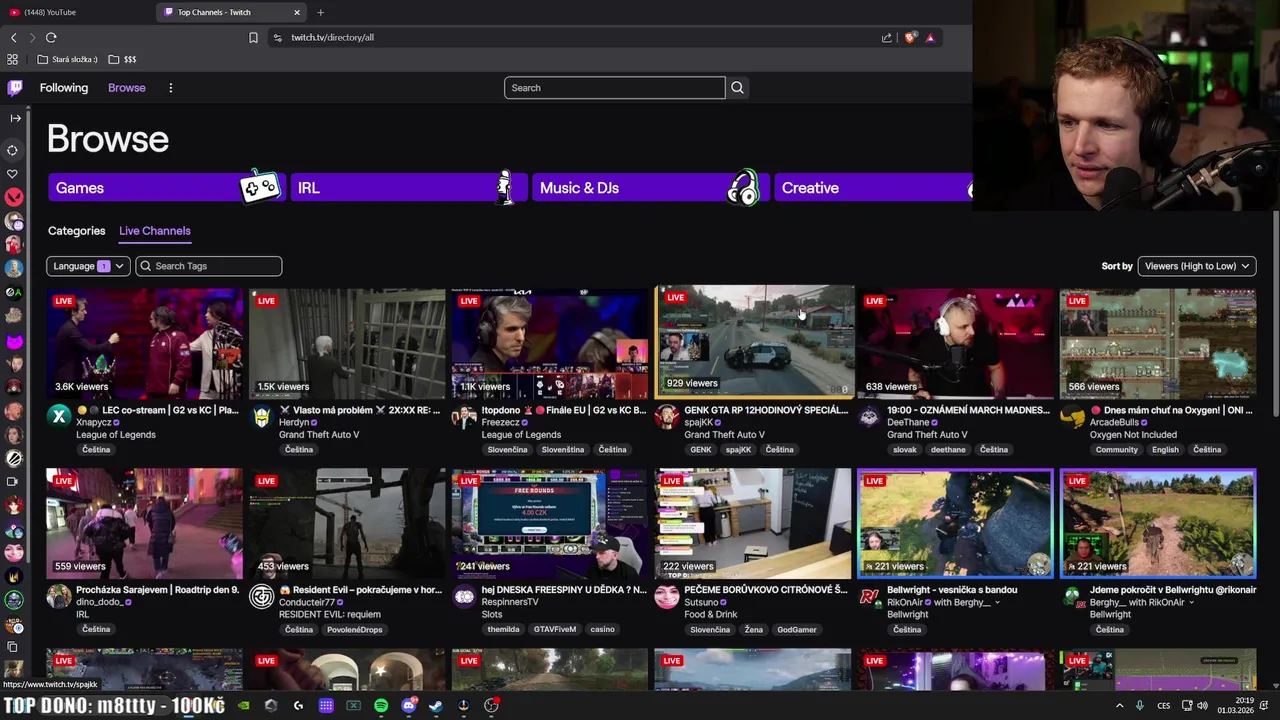1280x720 pixels.
Task: Click the Xnapycz channel avatar
Action: [60, 417]
